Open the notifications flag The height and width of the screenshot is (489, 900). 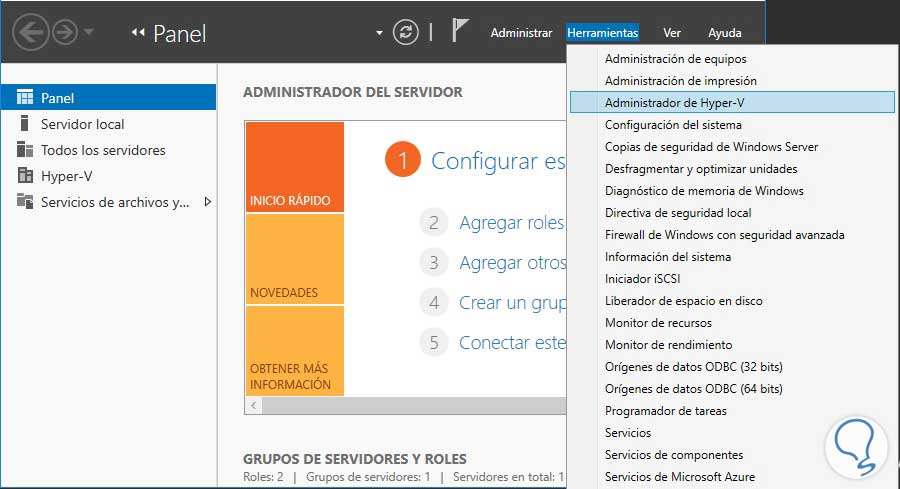(459, 30)
